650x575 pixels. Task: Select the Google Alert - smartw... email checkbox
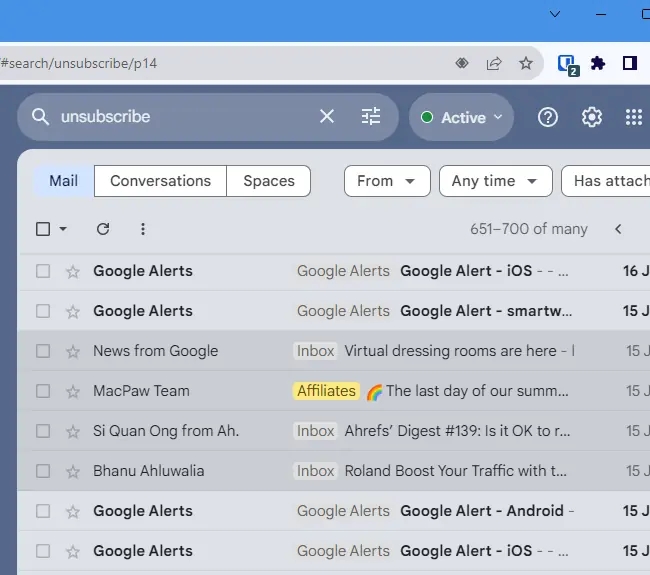tap(43, 311)
